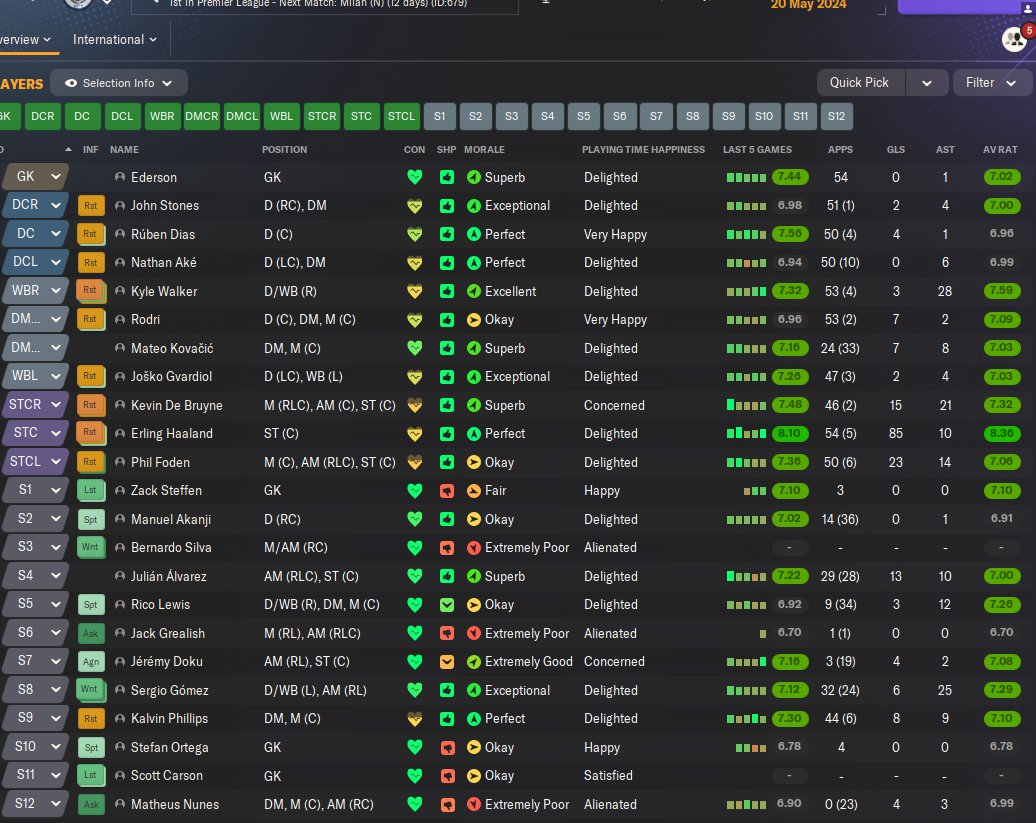
Task: Open the Selection Info view dropdown
Action: [119, 83]
